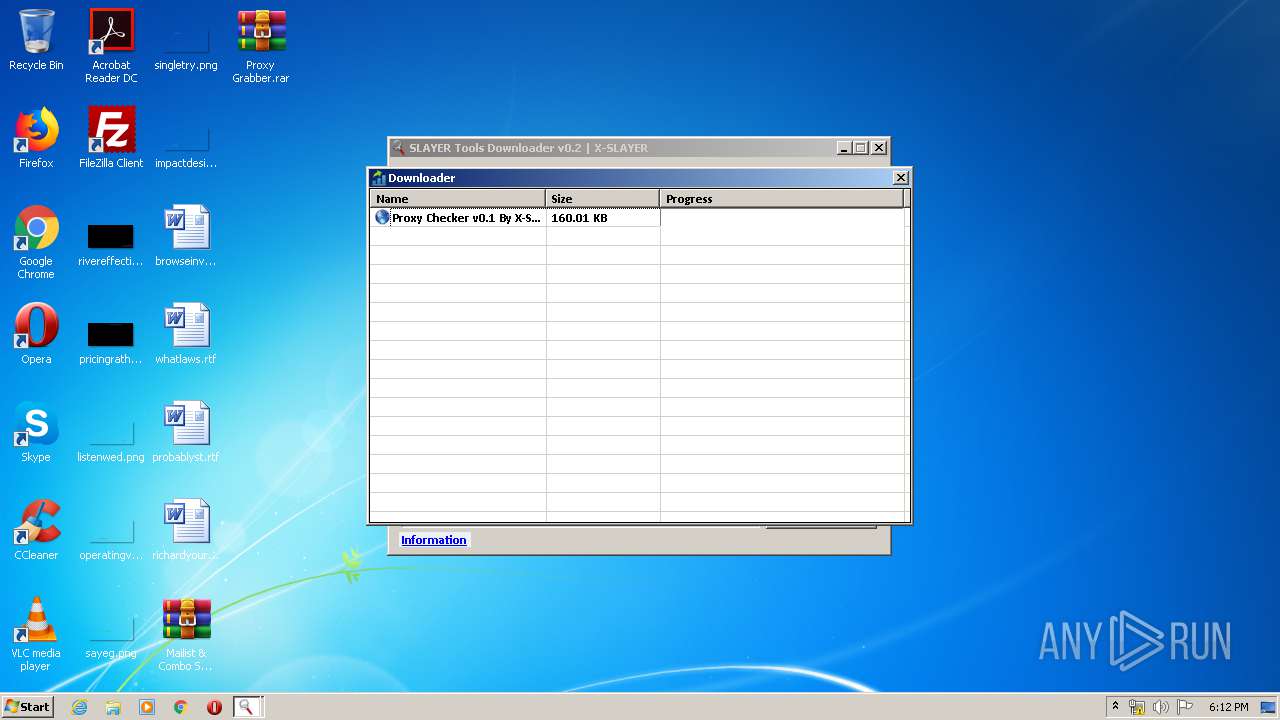This screenshot has width=1280, height=720.
Task: Select whatlaws.rtf document
Action: pos(186,334)
